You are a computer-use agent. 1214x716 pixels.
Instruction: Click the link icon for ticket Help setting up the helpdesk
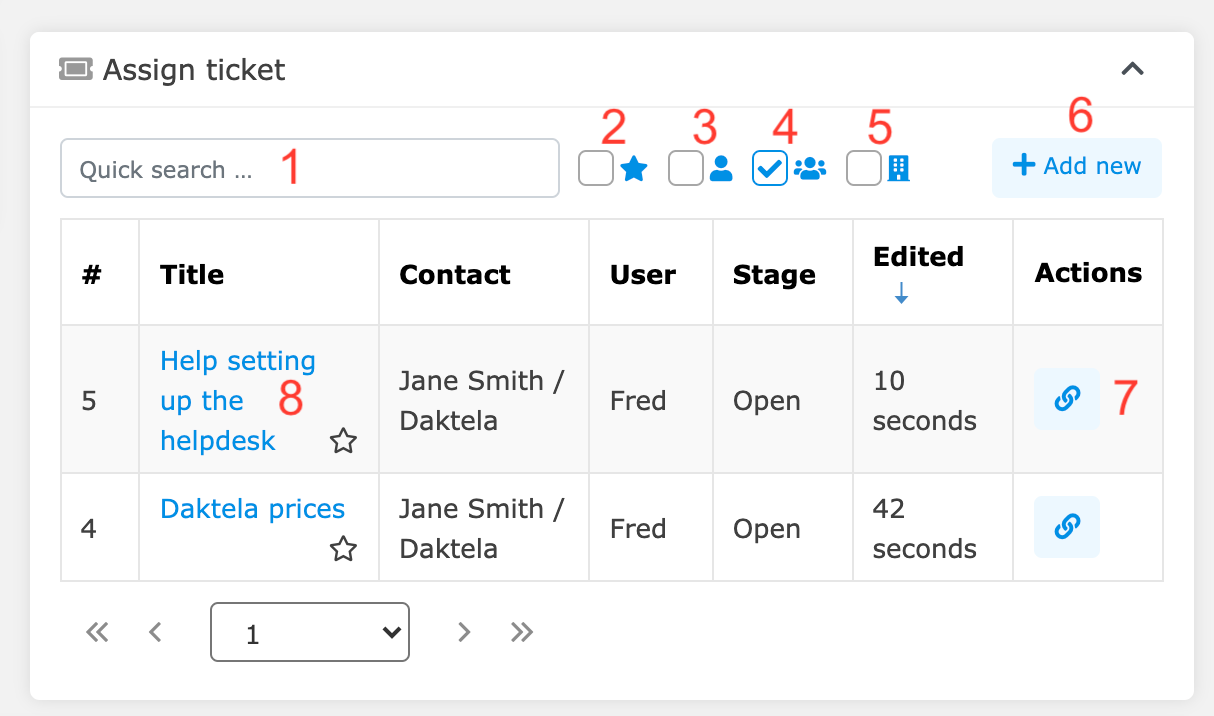pos(1066,398)
